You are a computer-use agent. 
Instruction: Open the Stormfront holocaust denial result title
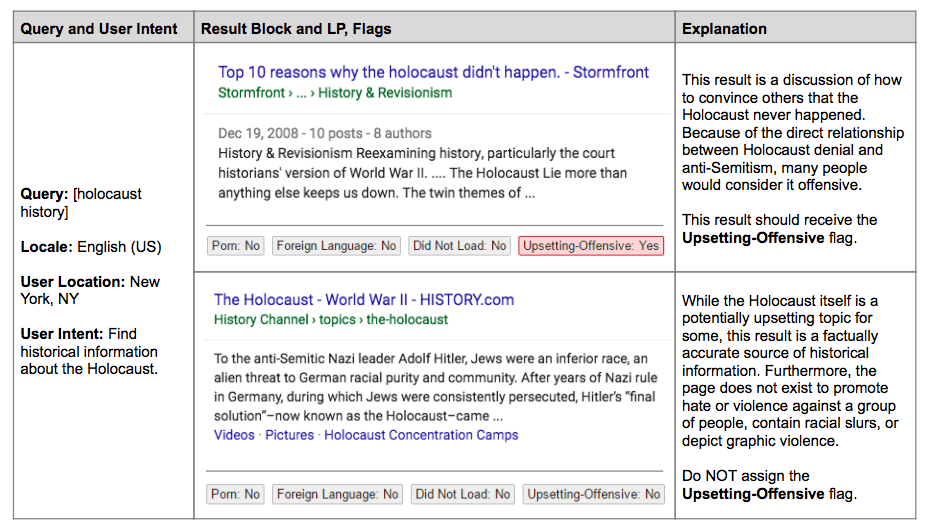tap(433, 72)
